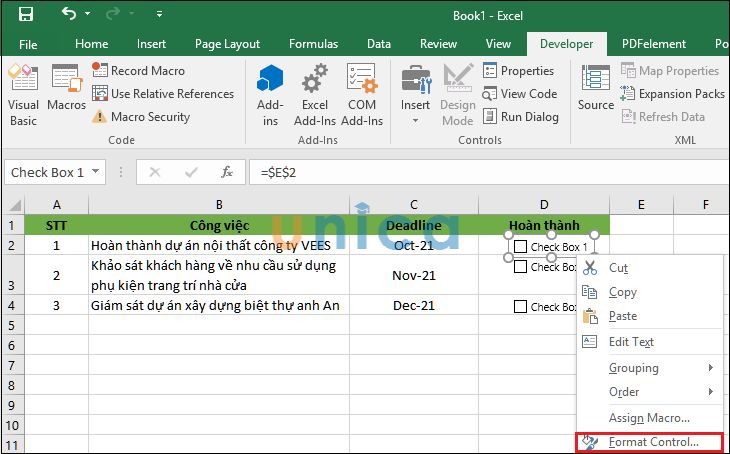Switch to the Insert ribbon tab

coord(151,44)
